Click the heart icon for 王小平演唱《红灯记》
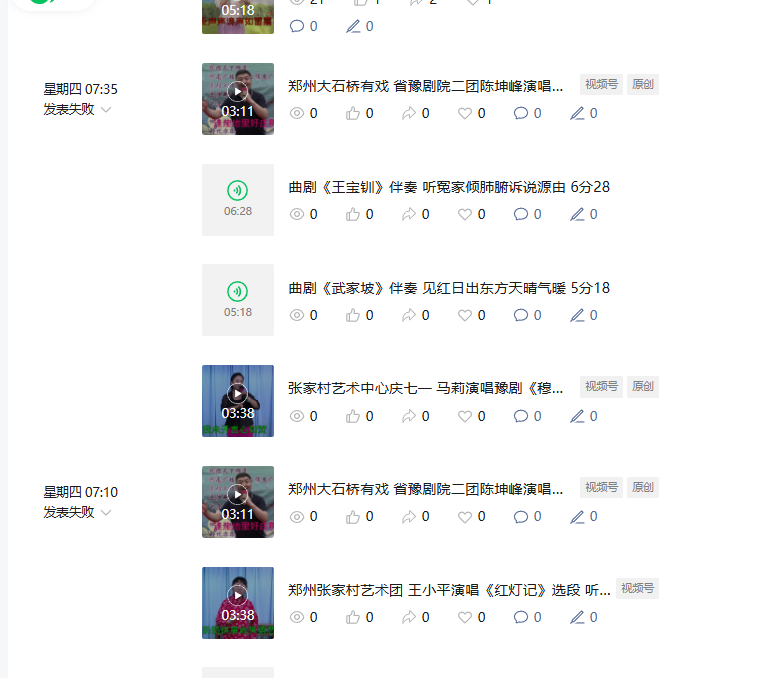This screenshot has height=678, width=773. pos(465,617)
